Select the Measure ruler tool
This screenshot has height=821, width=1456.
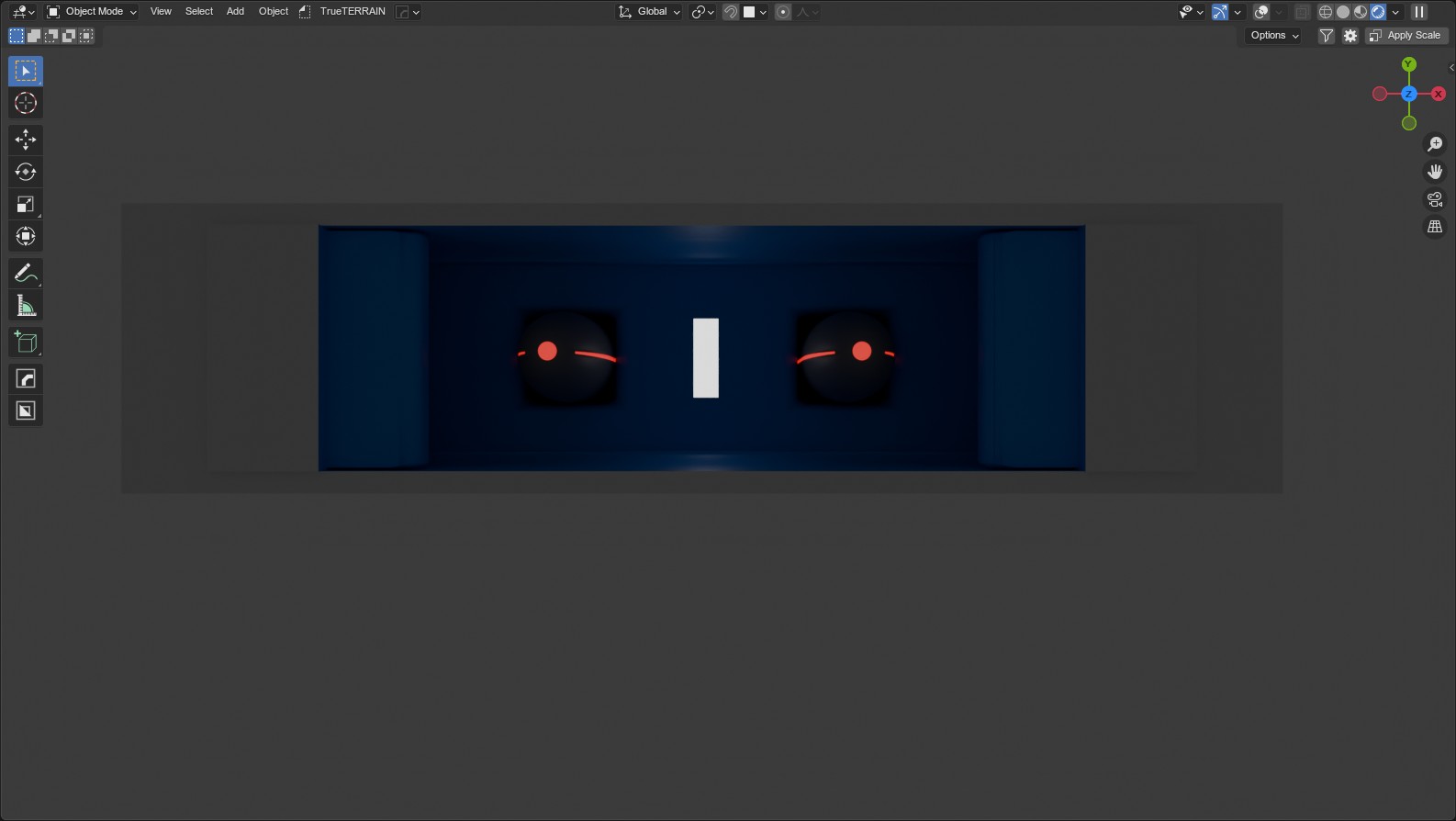[x=26, y=305]
